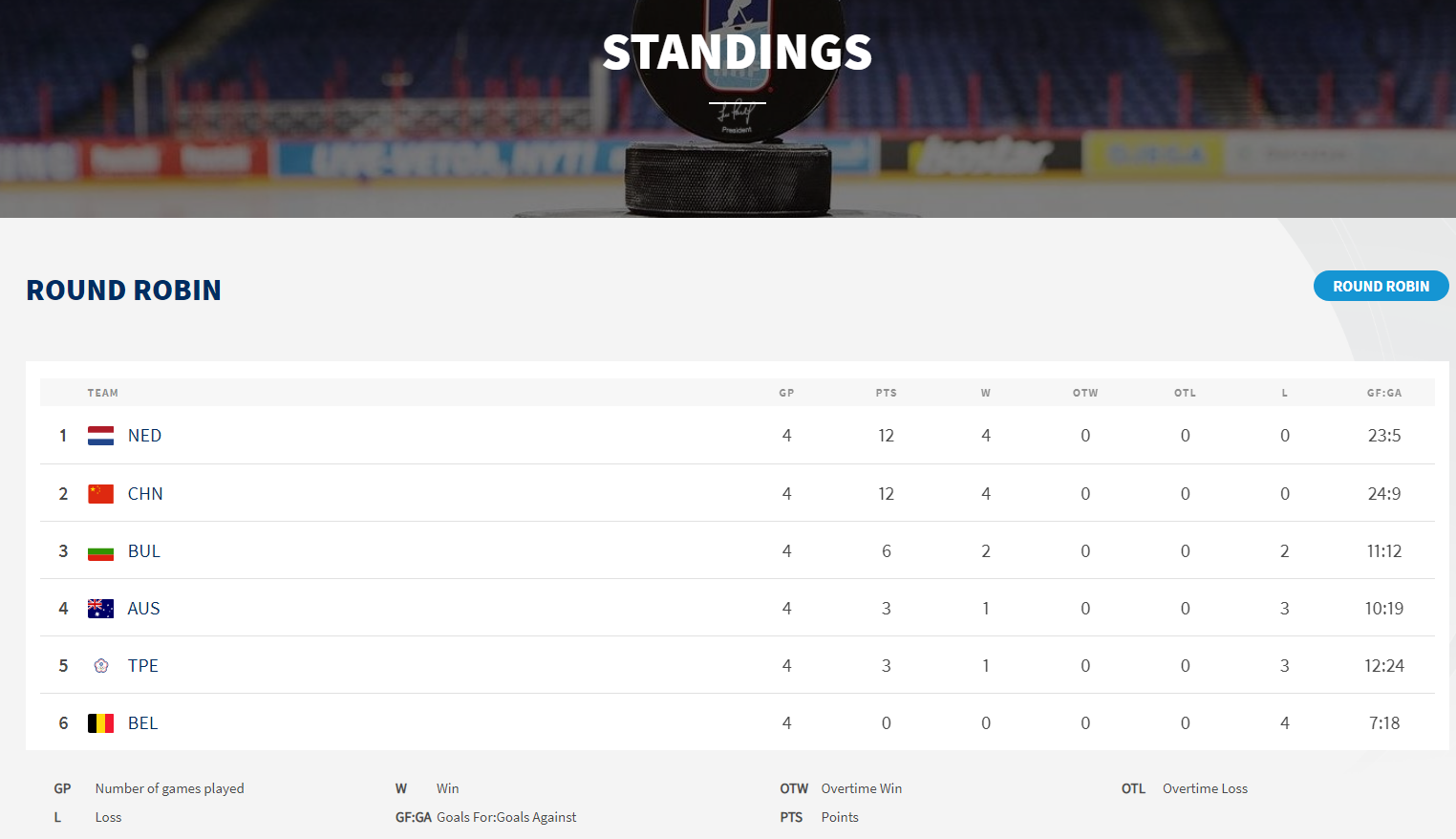Click the Belgium flag icon
This screenshot has width=1456, height=839.
coord(100,723)
